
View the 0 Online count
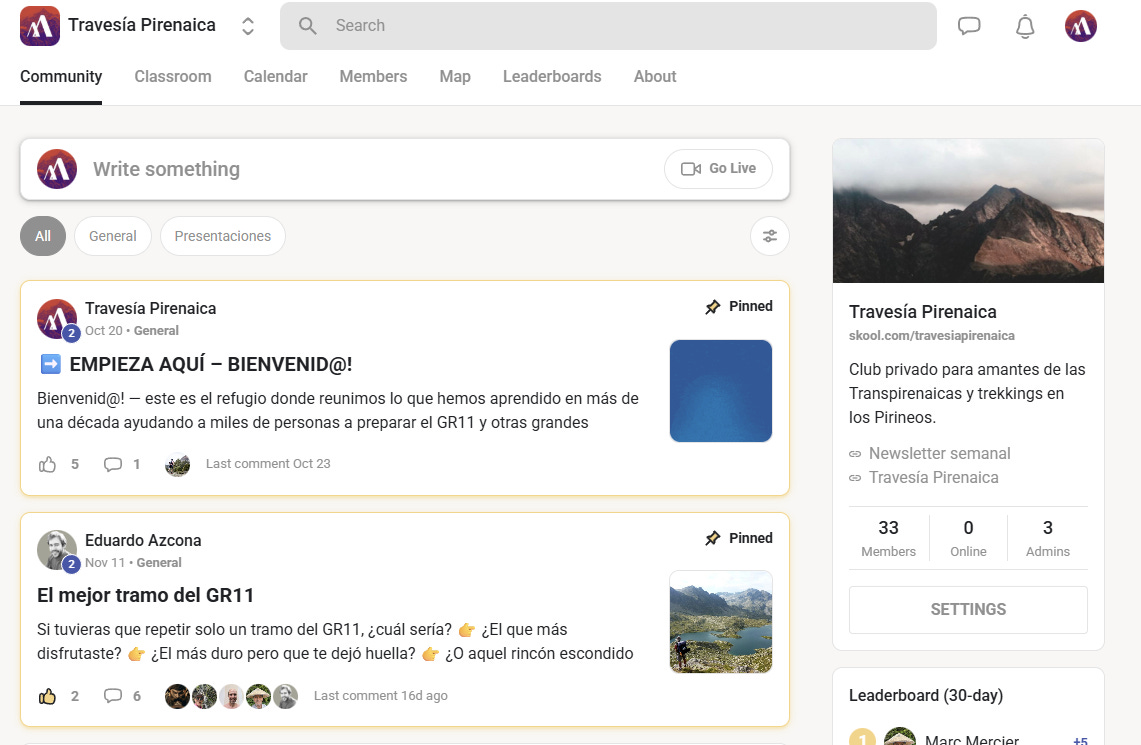click(x=968, y=538)
